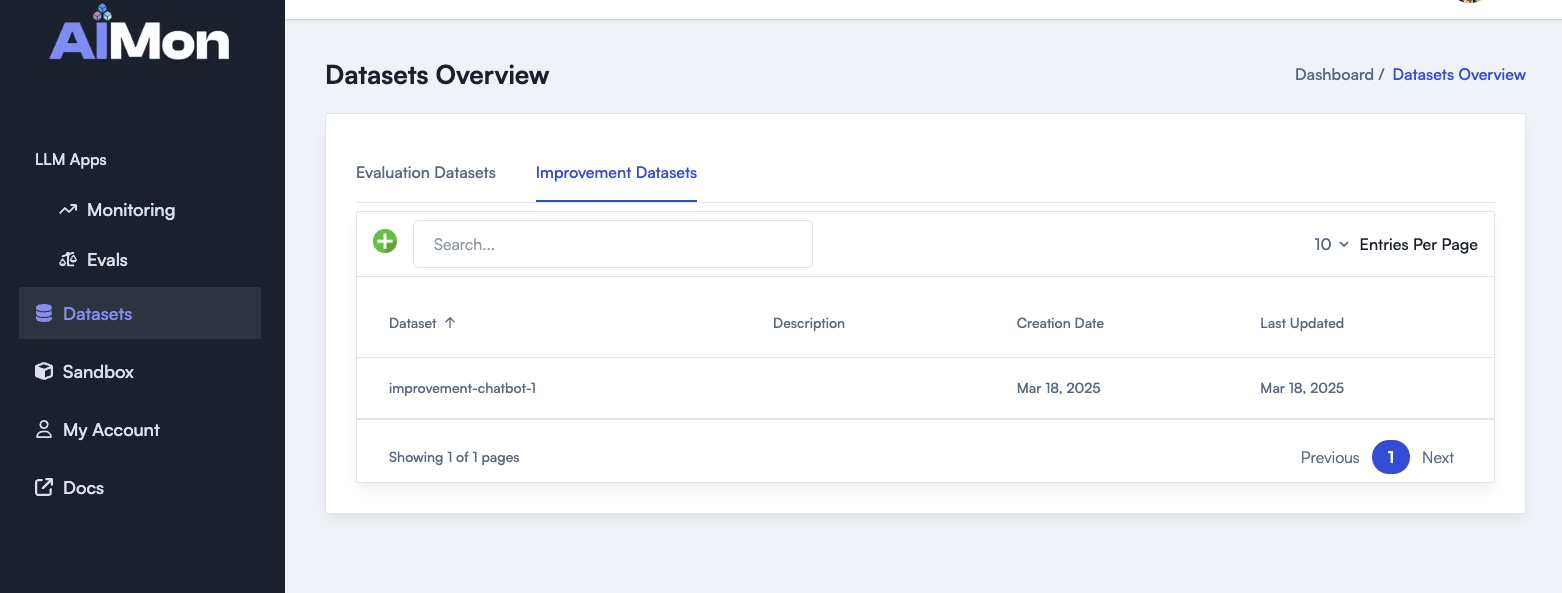Open the Dashboard breadcrumb link
Screen dimensions: 1562x593
click(1333, 75)
